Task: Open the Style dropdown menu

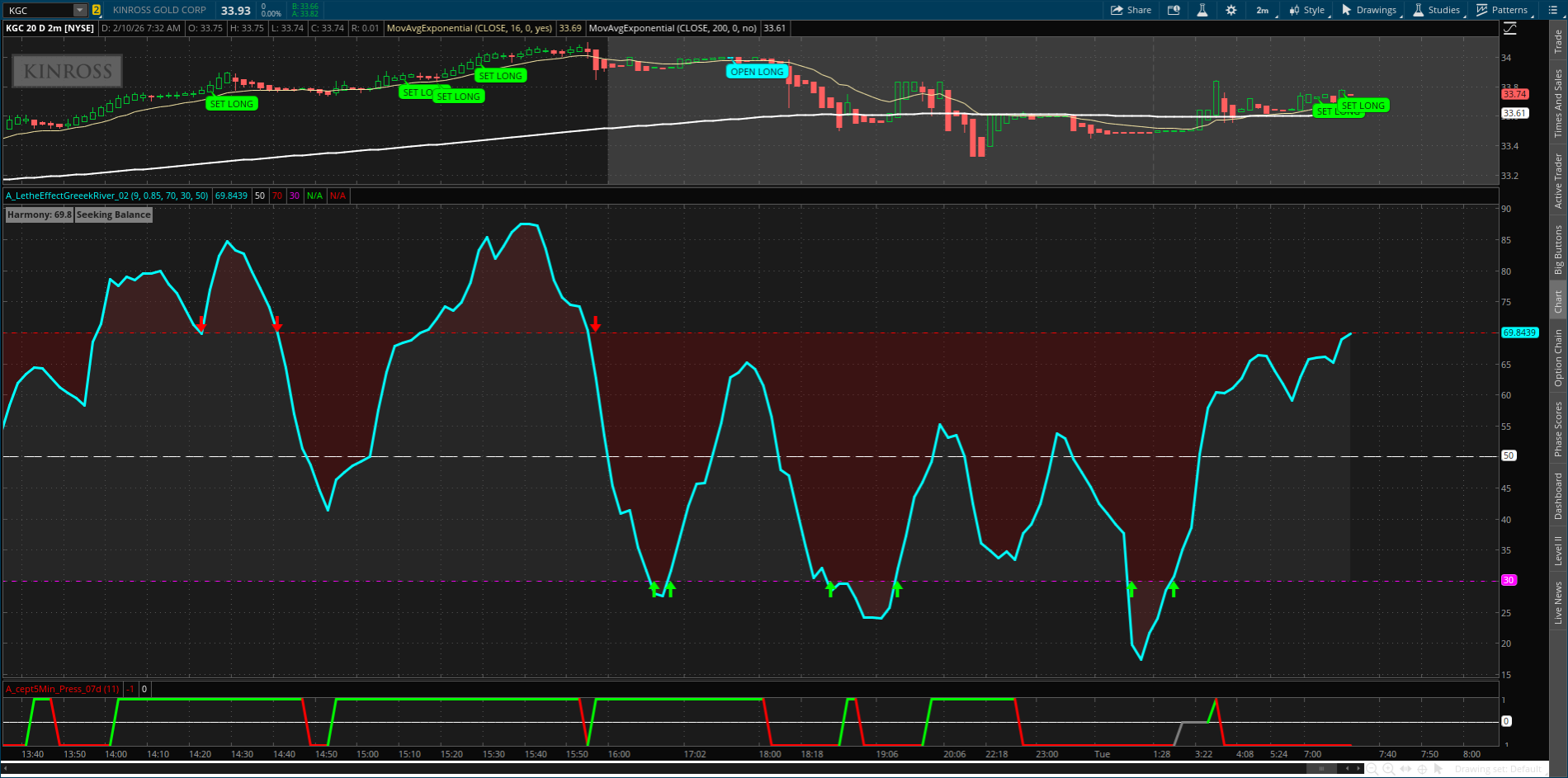Action: tap(1307, 10)
